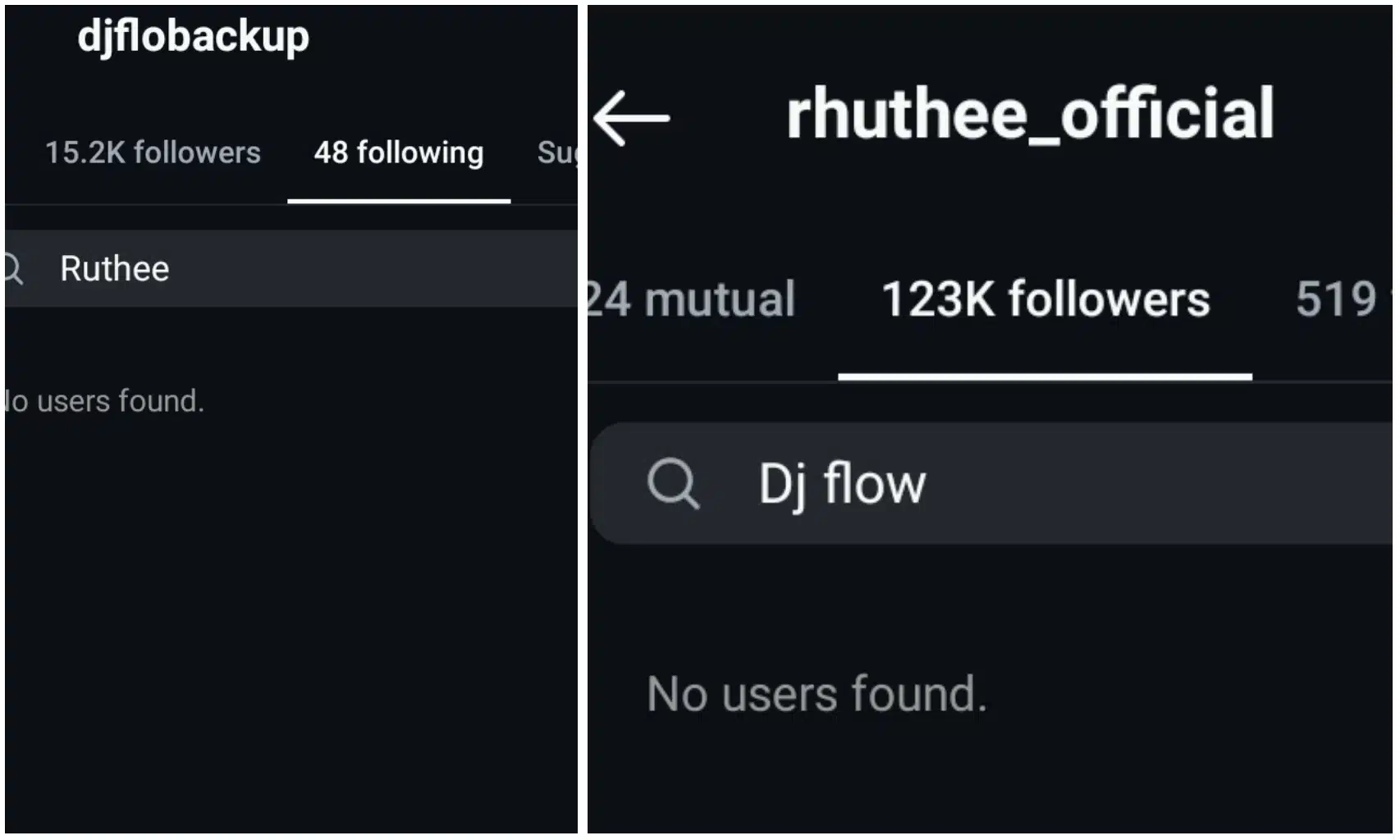
Task: Click the white divider between both screenshots
Action: click(583, 420)
